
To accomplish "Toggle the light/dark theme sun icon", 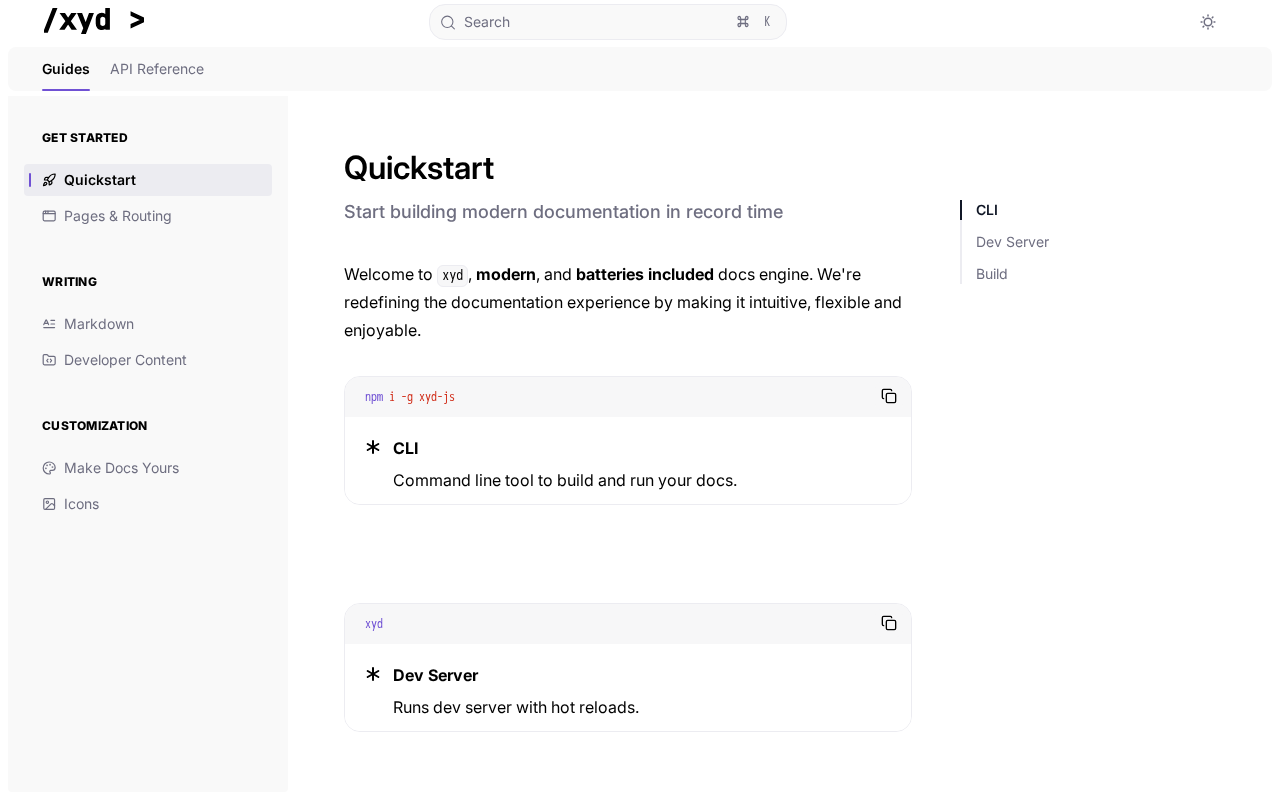I will coord(1208,22).
